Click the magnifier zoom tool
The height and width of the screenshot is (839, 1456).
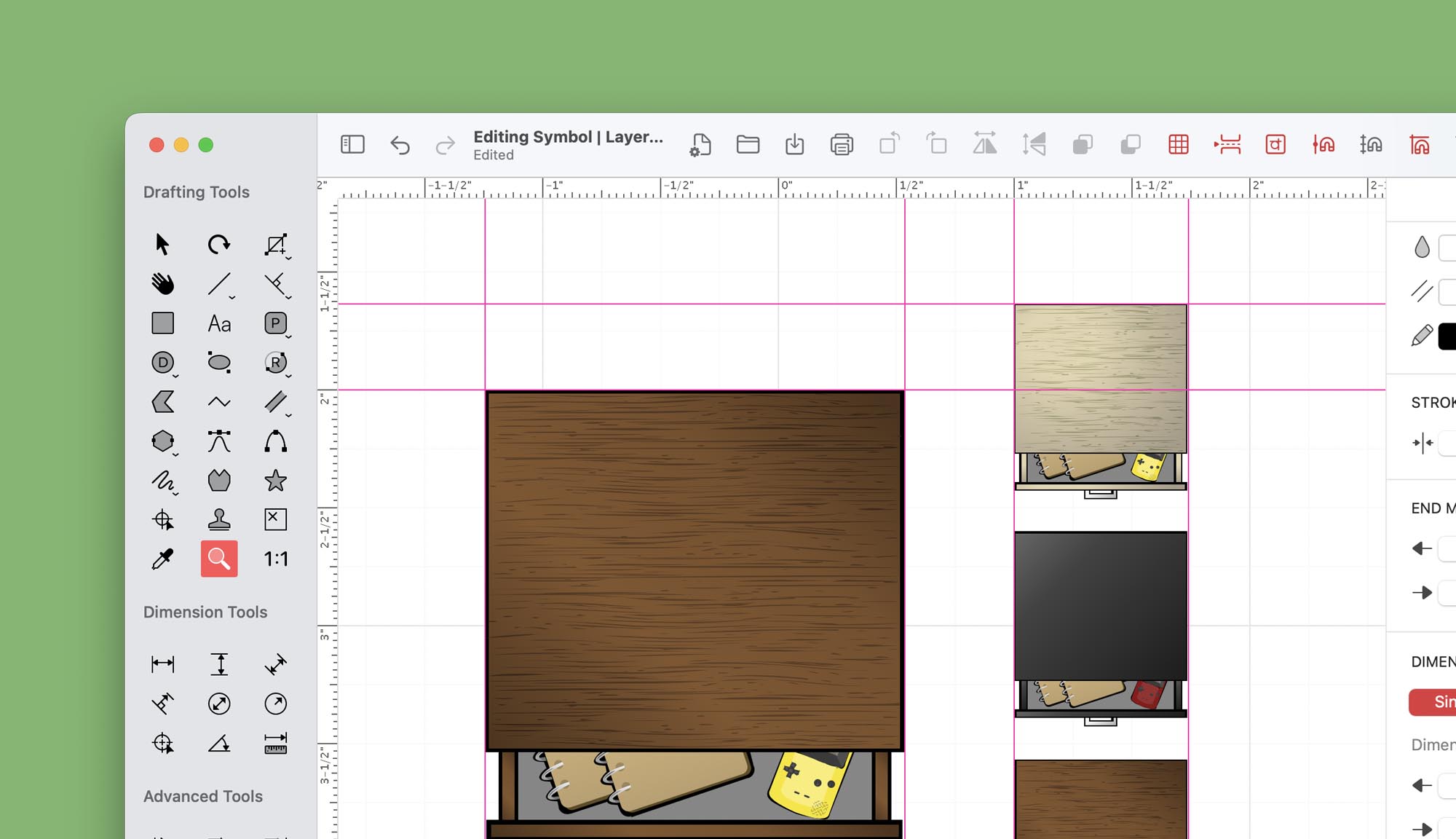point(218,559)
